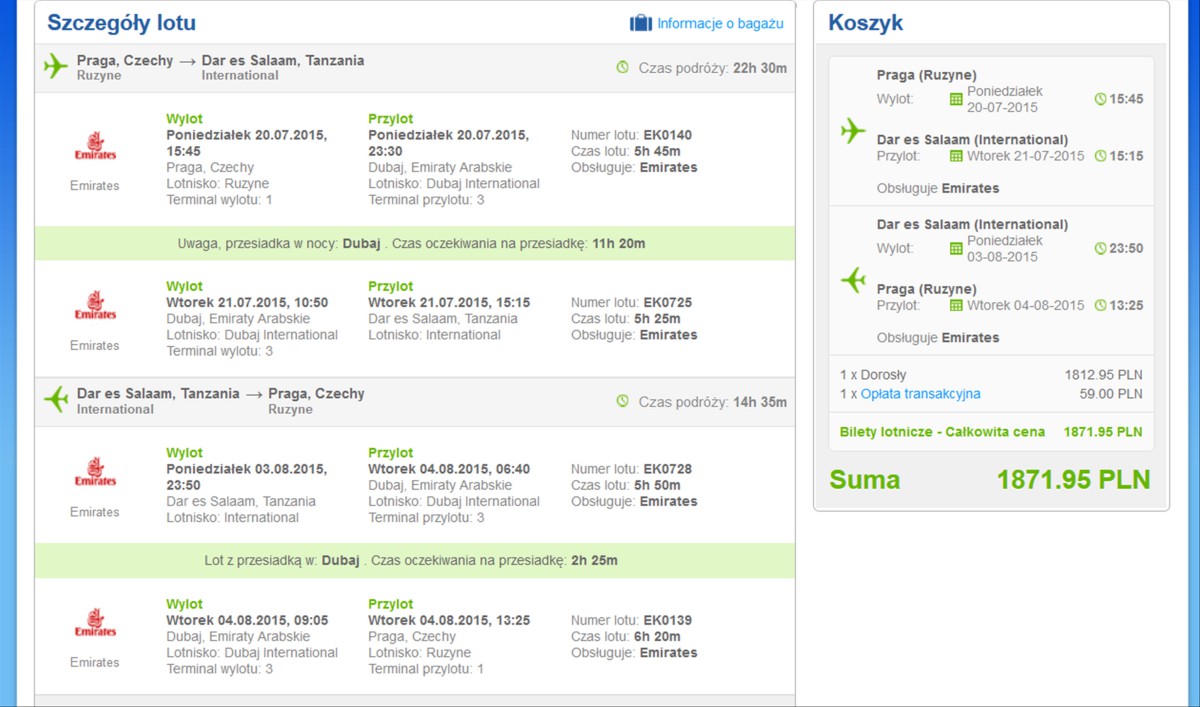Click the Szczegóły lotu heading
This screenshot has width=1200, height=707.
point(122,22)
